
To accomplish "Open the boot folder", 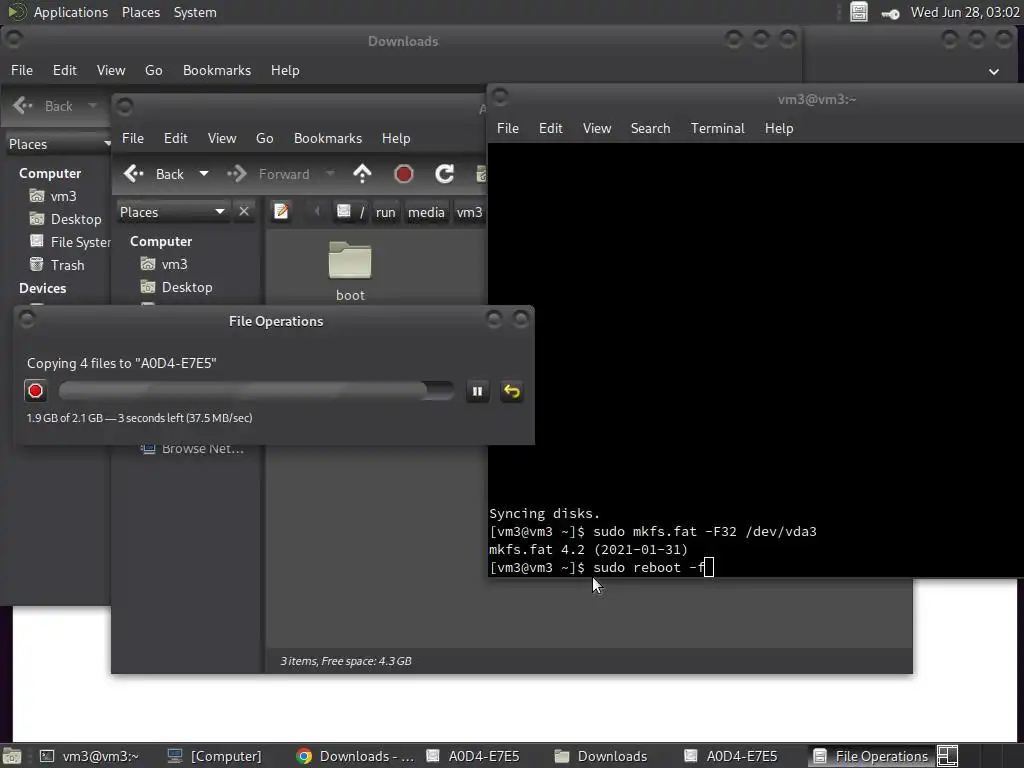I will [350, 272].
